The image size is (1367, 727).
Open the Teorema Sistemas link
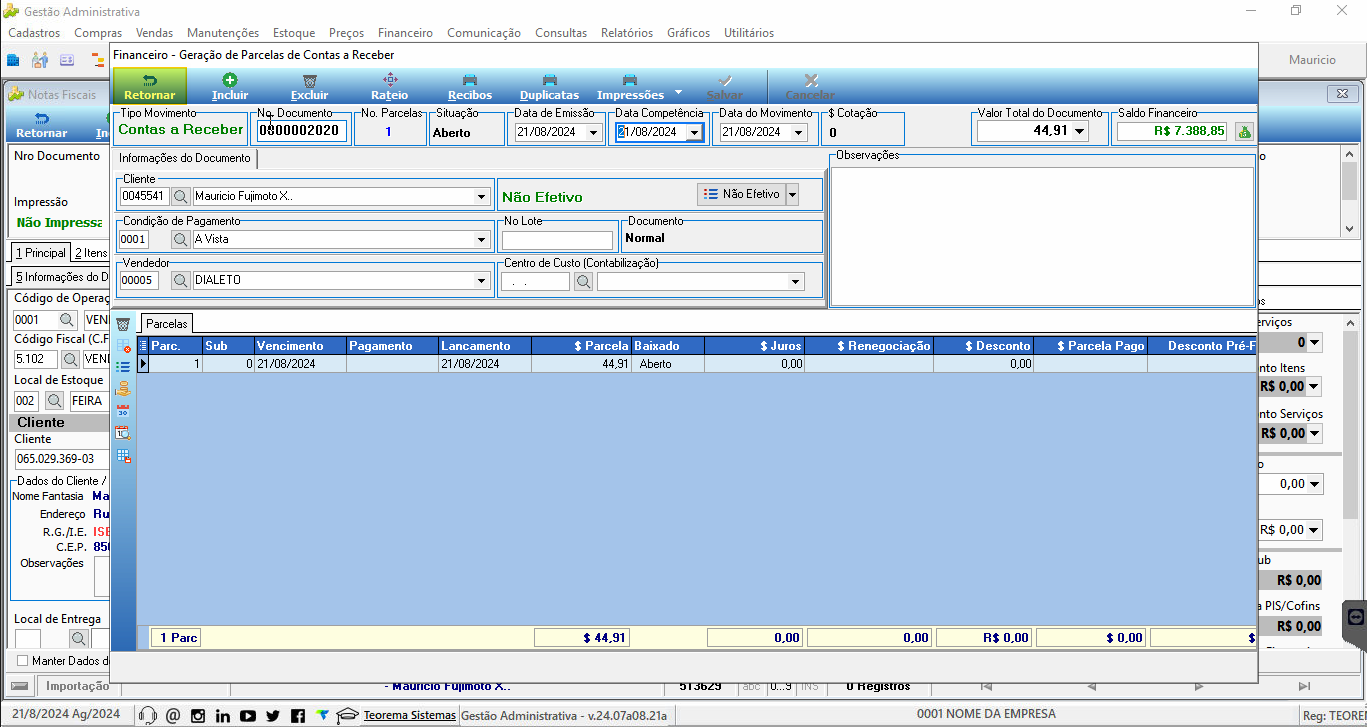coord(409,715)
